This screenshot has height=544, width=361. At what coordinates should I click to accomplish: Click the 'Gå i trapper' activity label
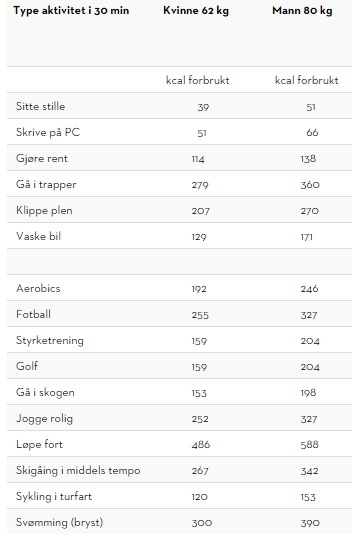pyautogui.click(x=46, y=185)
